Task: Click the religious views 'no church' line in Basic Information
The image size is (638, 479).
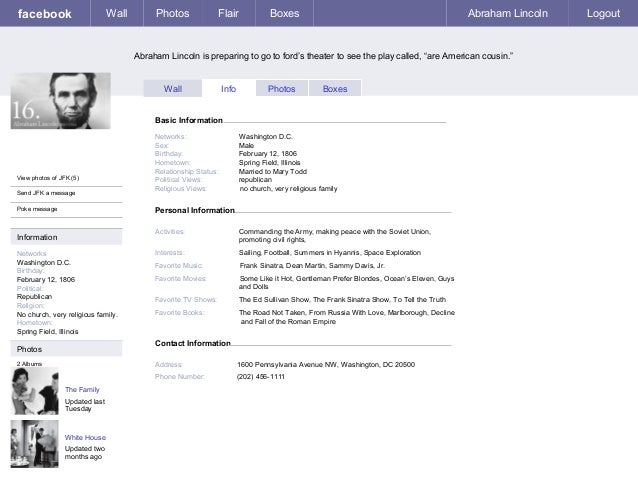Action: [288, 189]
